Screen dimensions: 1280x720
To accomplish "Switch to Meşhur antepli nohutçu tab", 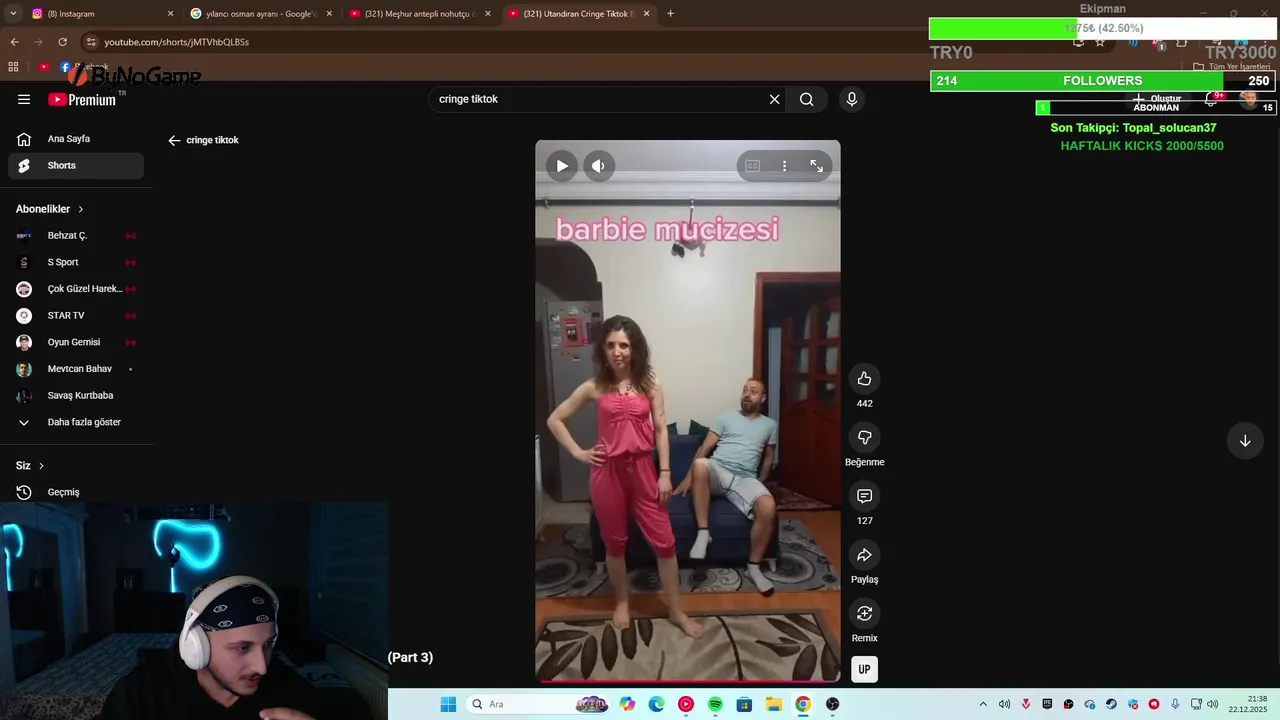I will 418,14.
